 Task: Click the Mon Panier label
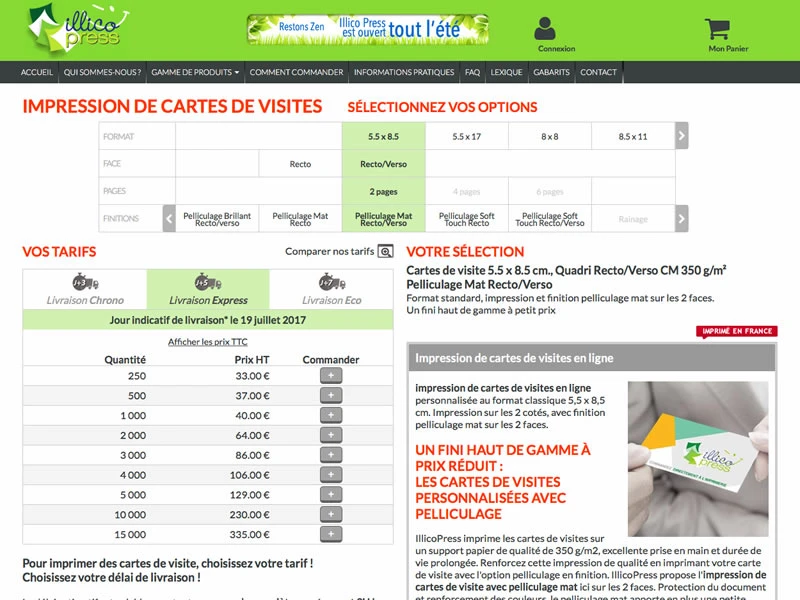pos(728,48)
